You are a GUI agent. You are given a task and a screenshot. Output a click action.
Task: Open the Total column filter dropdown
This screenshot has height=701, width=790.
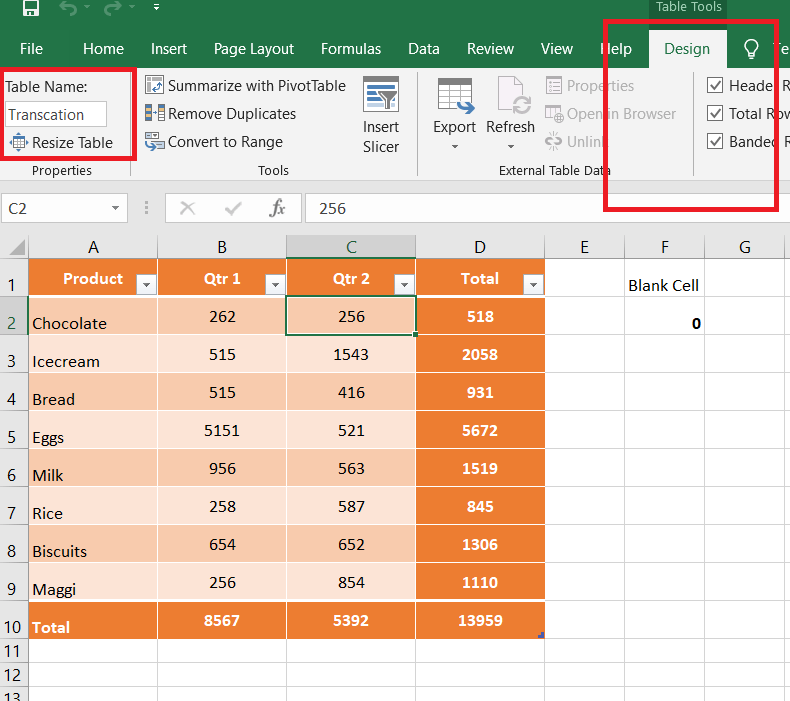pos(534,285)
